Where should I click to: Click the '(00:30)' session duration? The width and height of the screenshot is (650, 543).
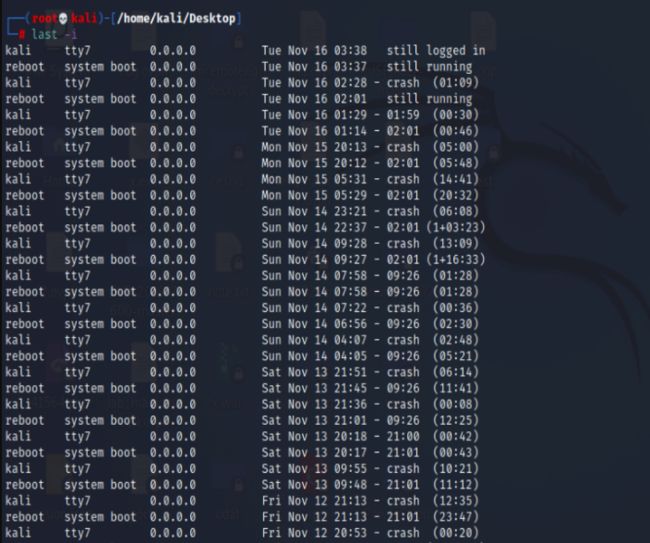(x=456, y=115)
